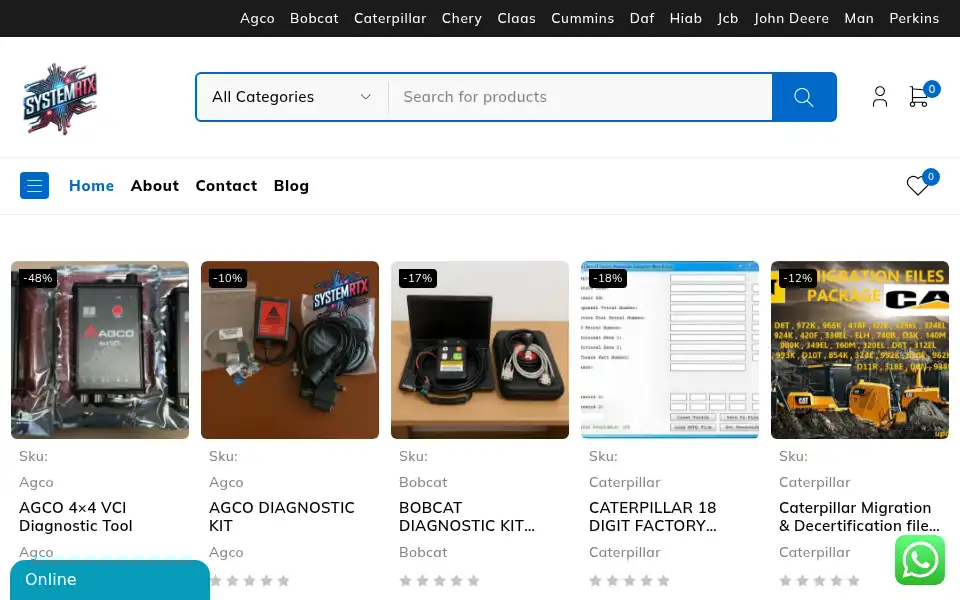
Task: Open BOBCAT DIAGNOSTIC KIT product image
Action: tap(479, 350)
